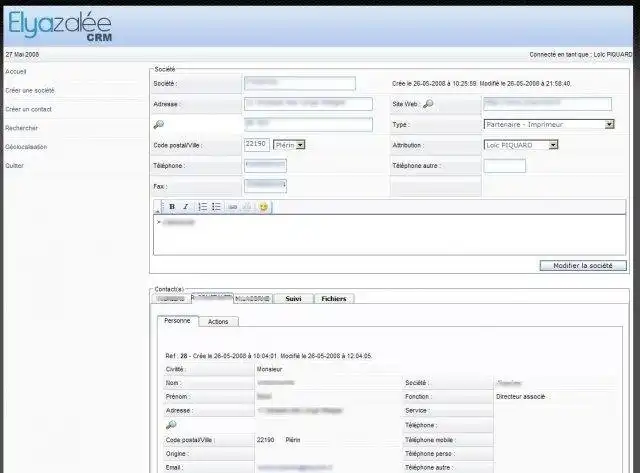Click the Fax input field
The height and width of the screenshot is (473, 640).
pyautogui.click(x=265, y=186)
